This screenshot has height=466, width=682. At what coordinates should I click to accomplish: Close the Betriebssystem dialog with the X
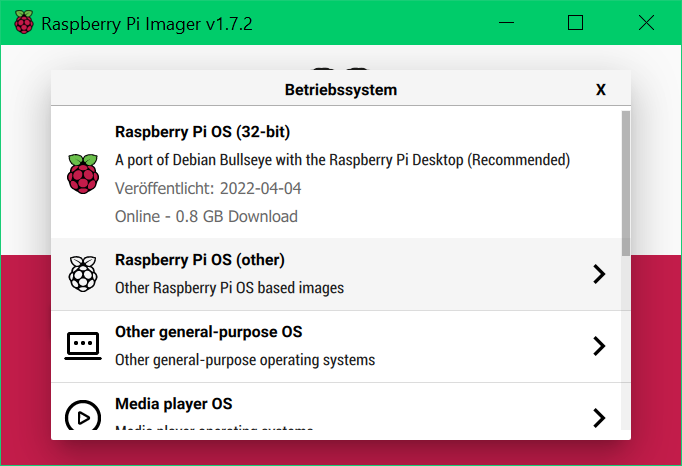coord(601,90)
